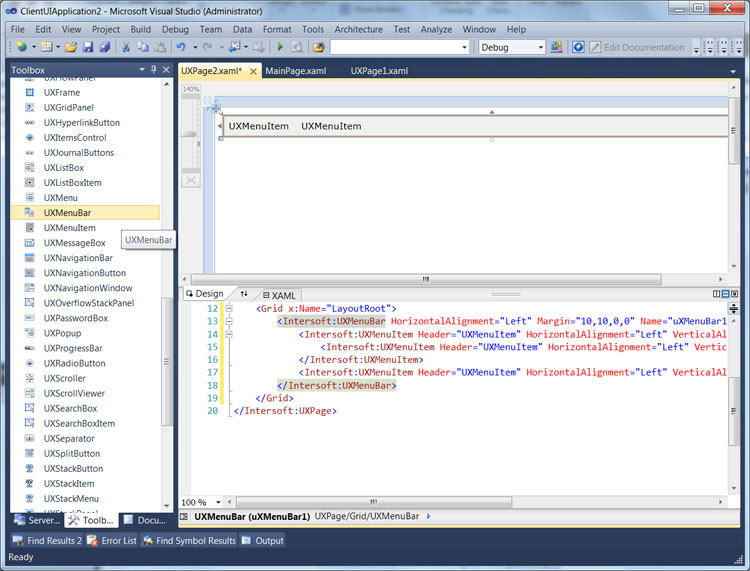The height and width of the screenshot is (571, 750).
Task: Switch to the XAML view tab
Action: pos(280,295)
